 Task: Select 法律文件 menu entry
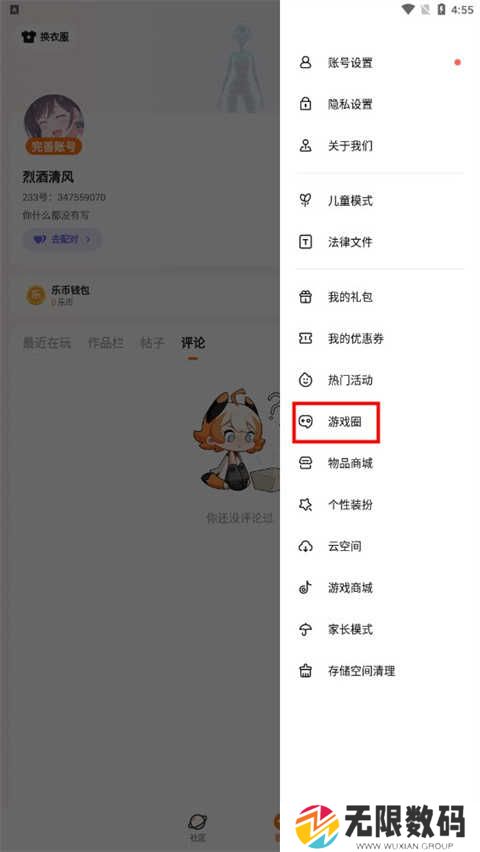tap(380, 242)
